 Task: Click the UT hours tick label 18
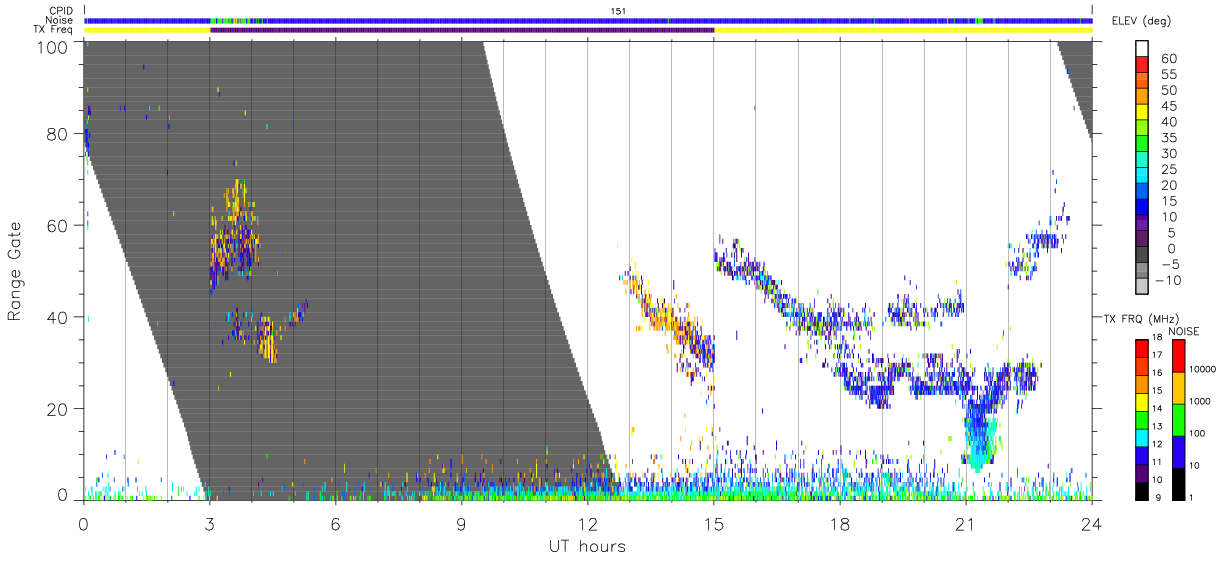tap(840, 523)
